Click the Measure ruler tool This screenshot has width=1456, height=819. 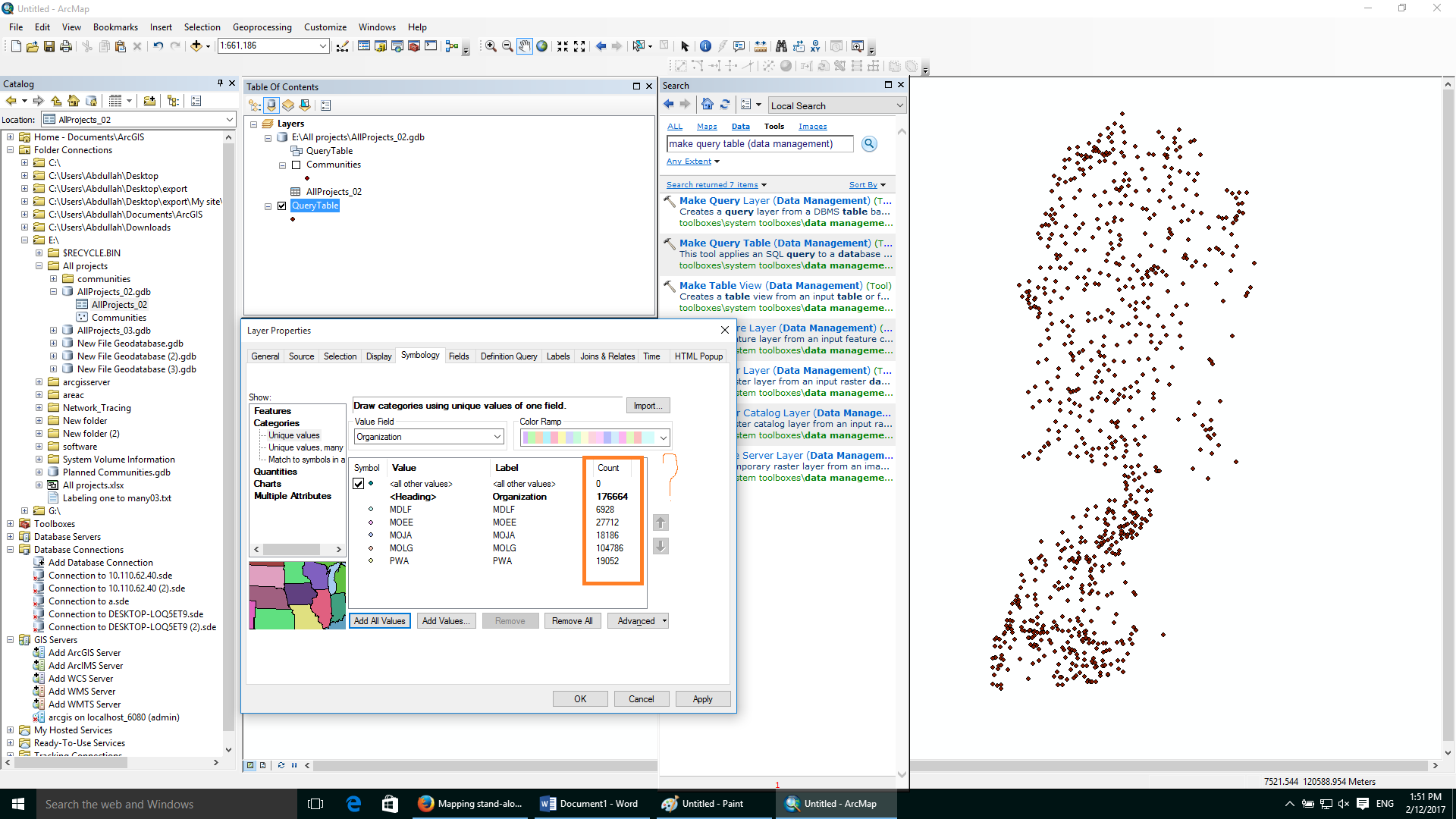click(x=761, y=46)
